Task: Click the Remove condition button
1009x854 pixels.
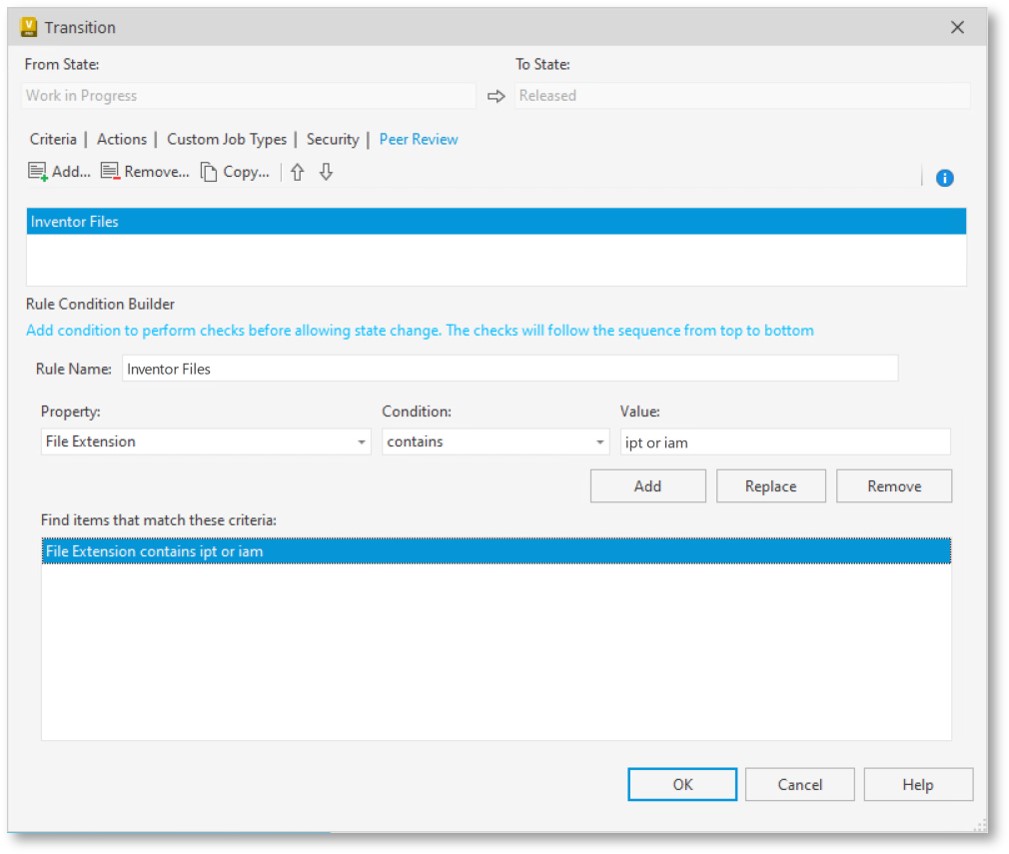Action: (894, 486)
